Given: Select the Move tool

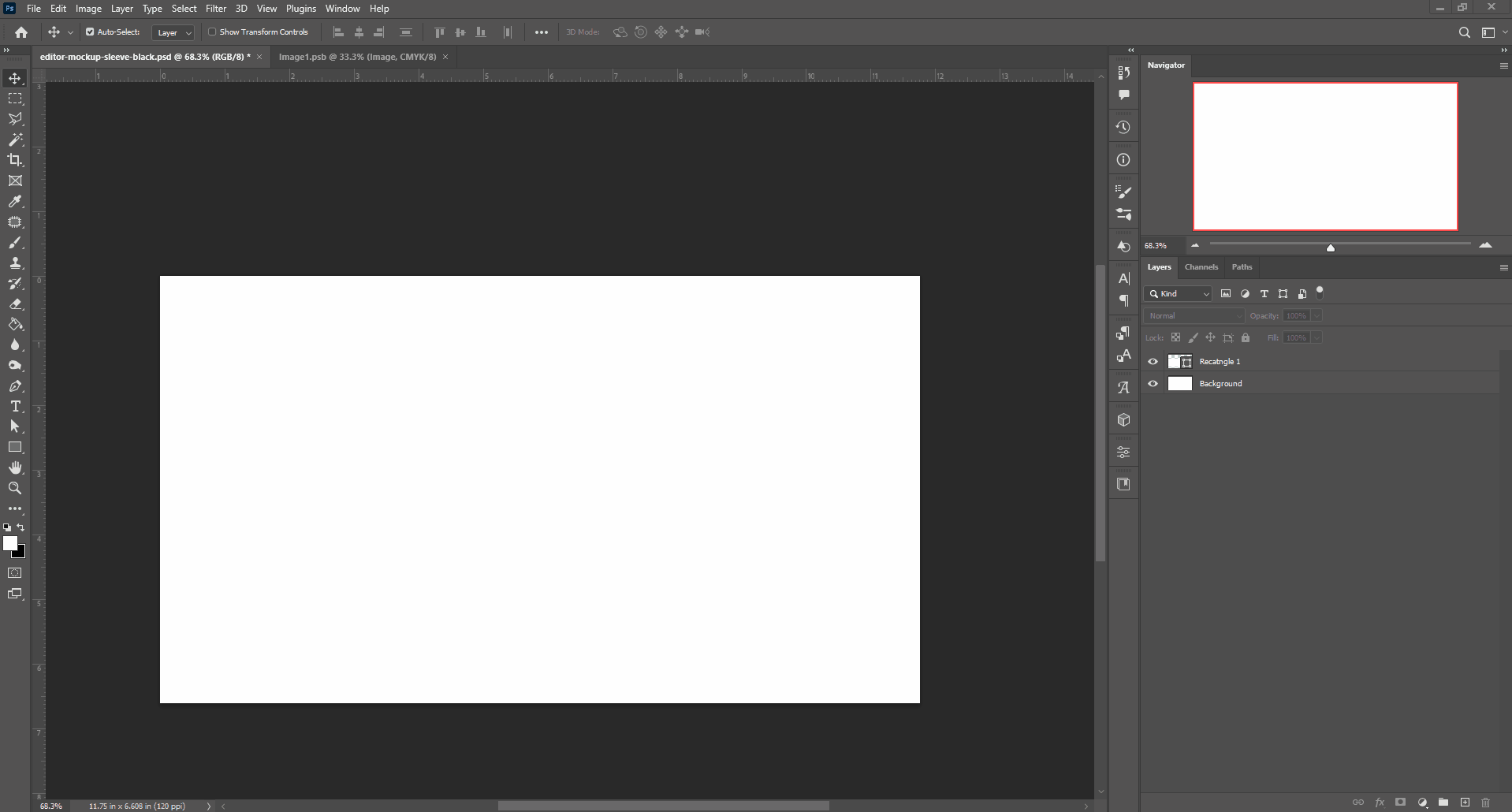Looking at the screenshot, I should (15, 78).
